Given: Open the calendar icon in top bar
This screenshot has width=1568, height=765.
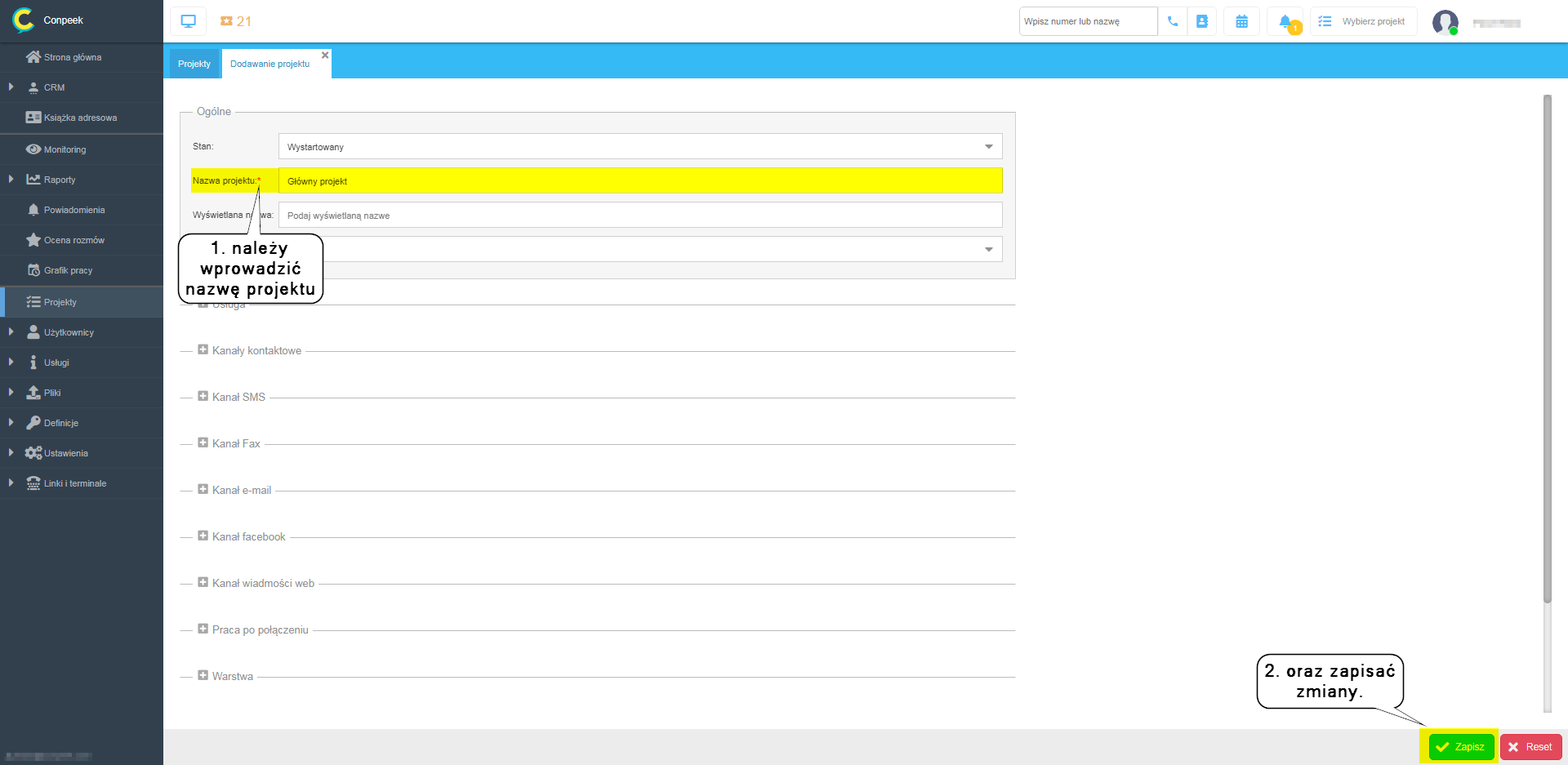Looking at the screenshot, I should click(x=1241, y=21).
